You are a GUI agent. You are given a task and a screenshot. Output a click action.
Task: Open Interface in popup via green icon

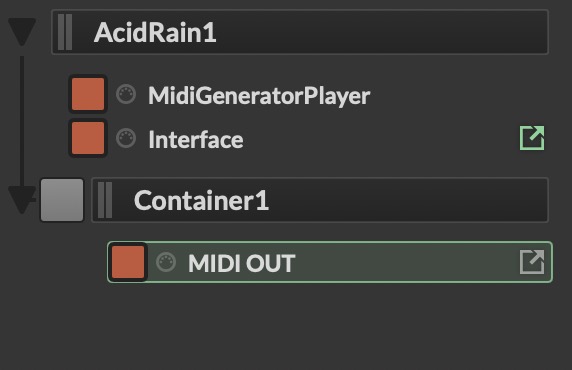(x=532, y=138)
